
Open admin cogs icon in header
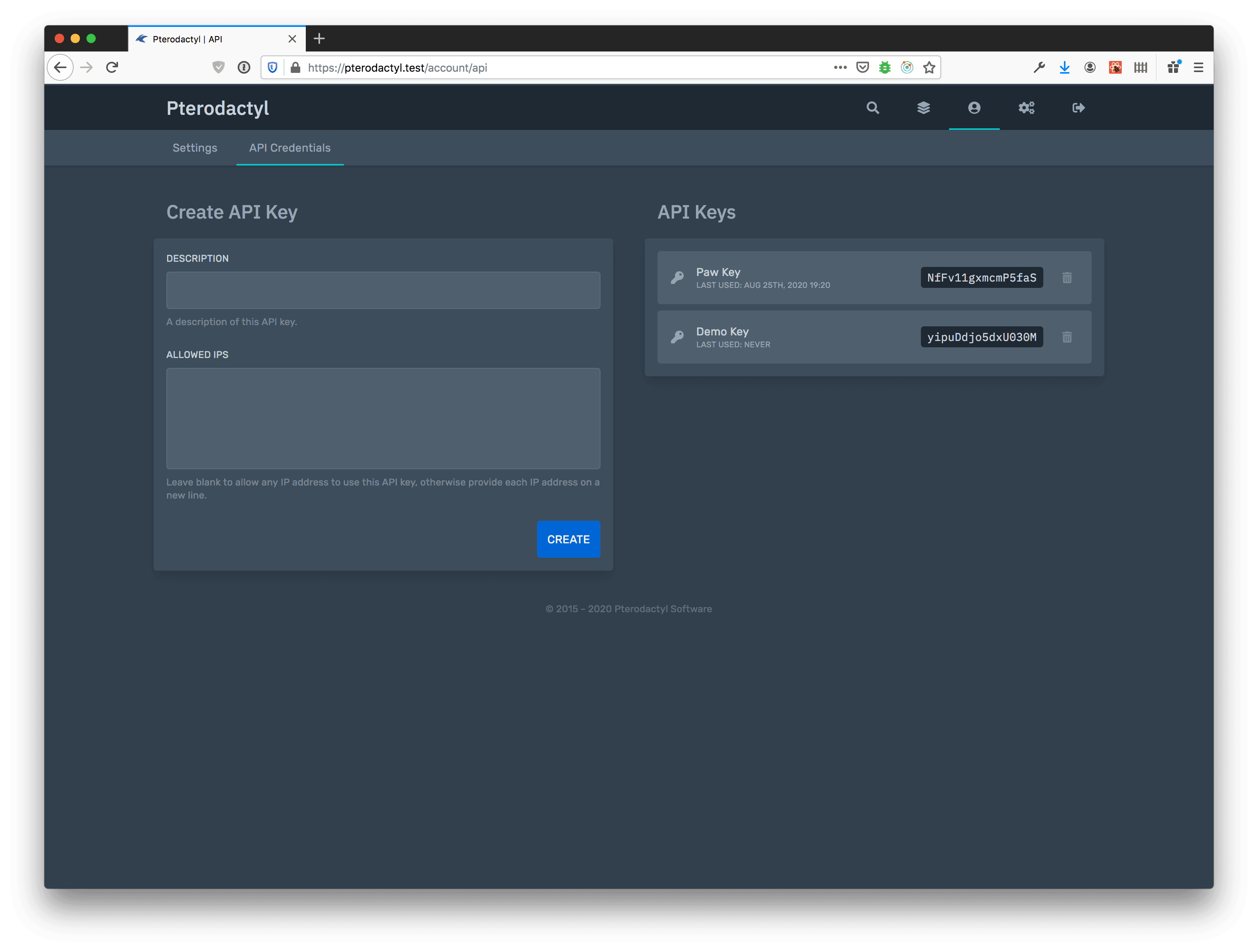[x=1026, y=108]
